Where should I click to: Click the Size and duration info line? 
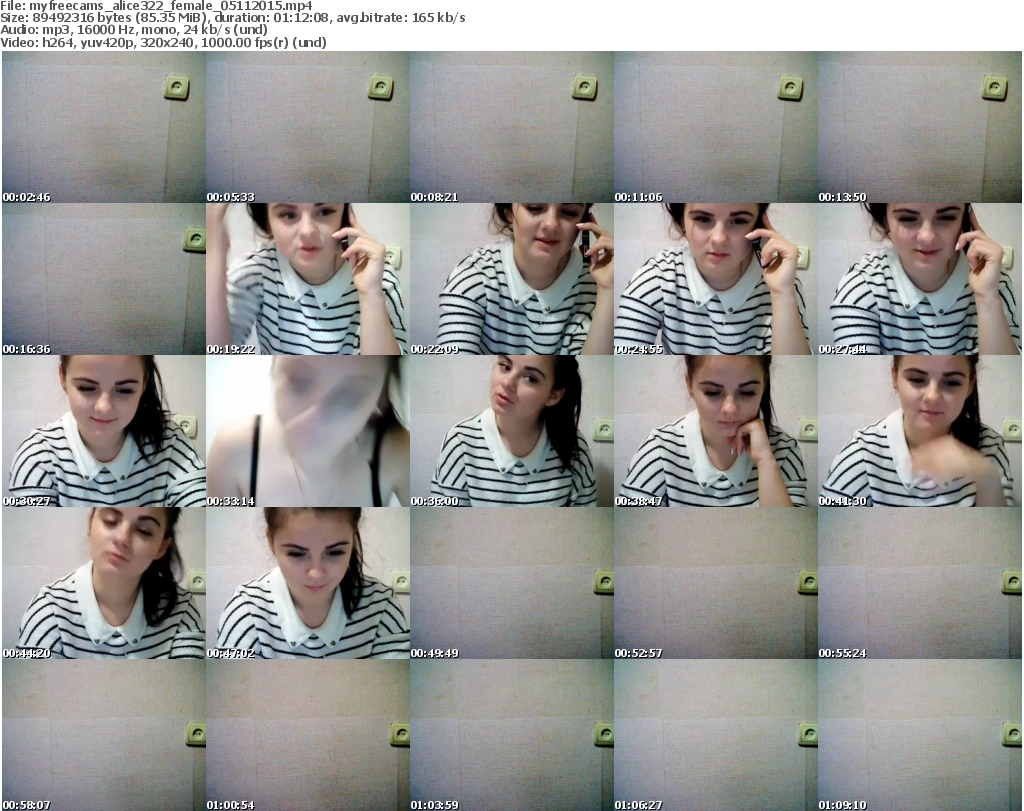(x=232, y=18)
